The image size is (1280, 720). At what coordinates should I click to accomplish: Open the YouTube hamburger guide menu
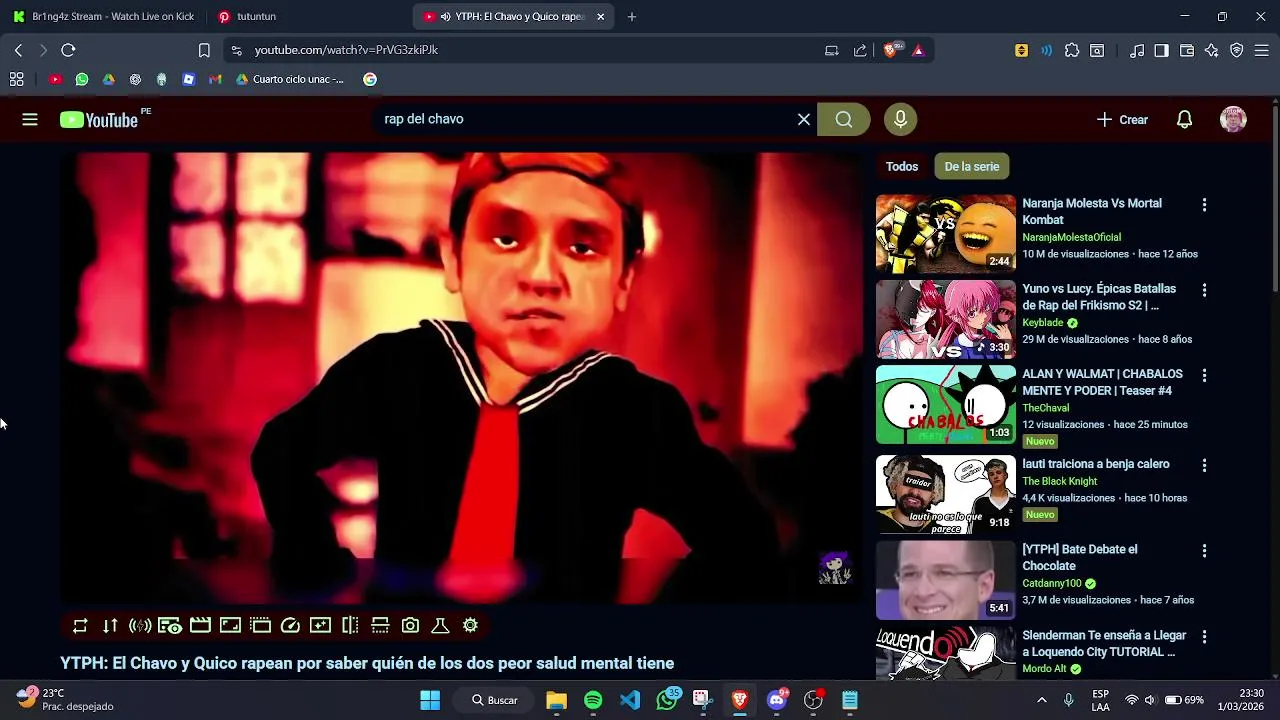click(x=30, y=119)
